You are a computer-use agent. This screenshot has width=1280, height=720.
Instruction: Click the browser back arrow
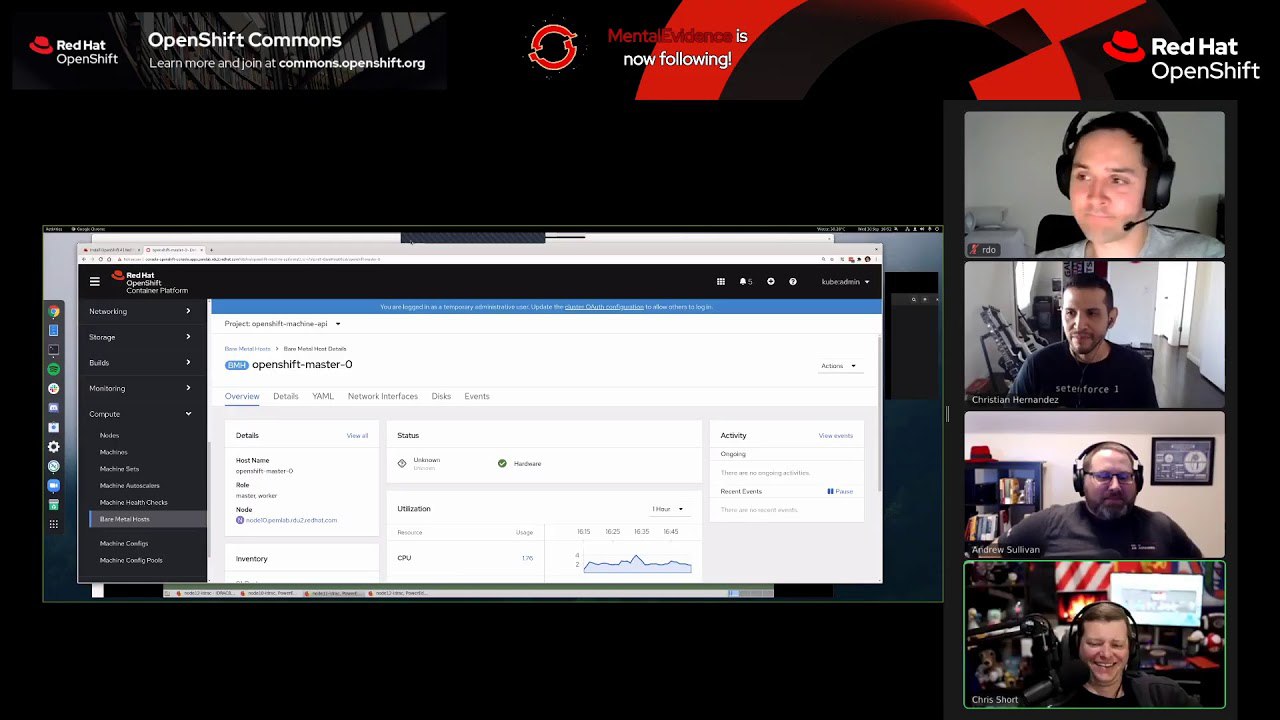pyautogui.click(x=85, y=259)
